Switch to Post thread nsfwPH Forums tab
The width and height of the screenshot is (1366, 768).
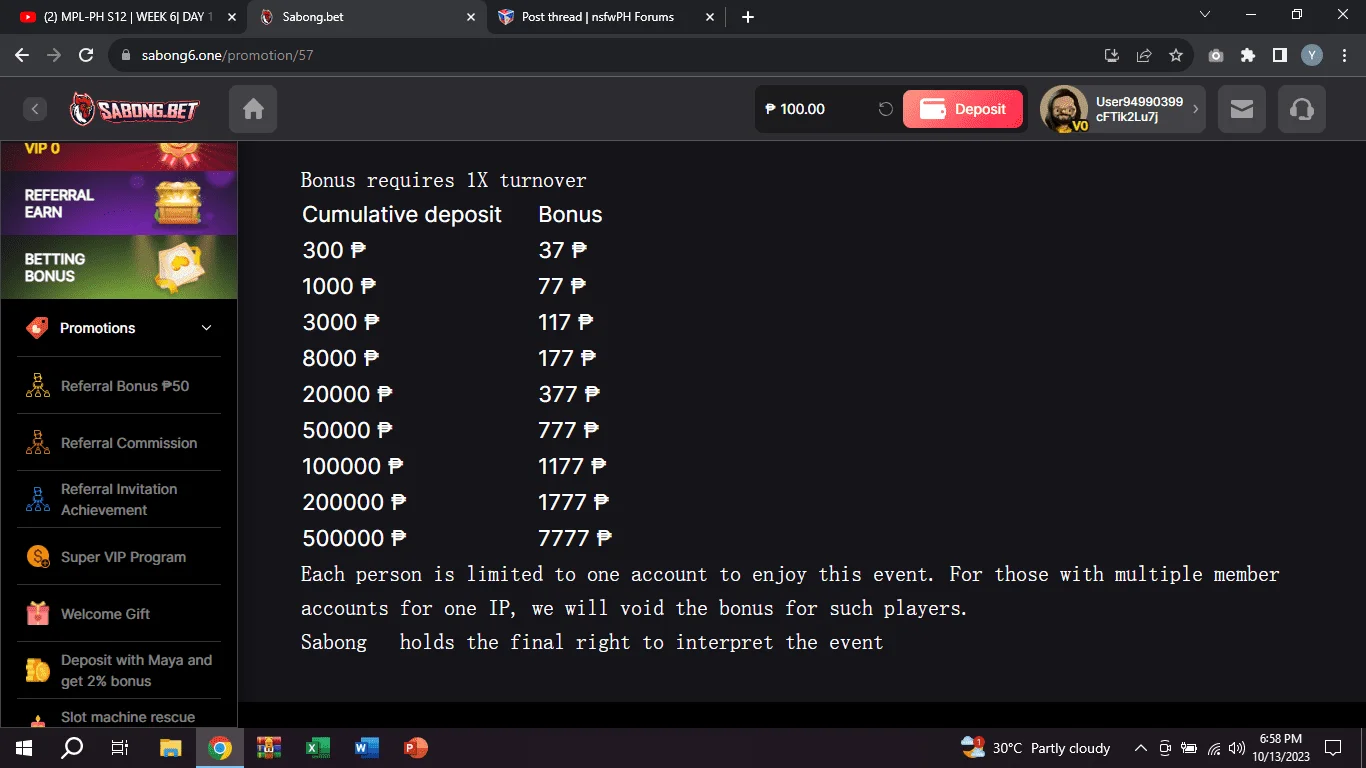(x=606, y=17)
